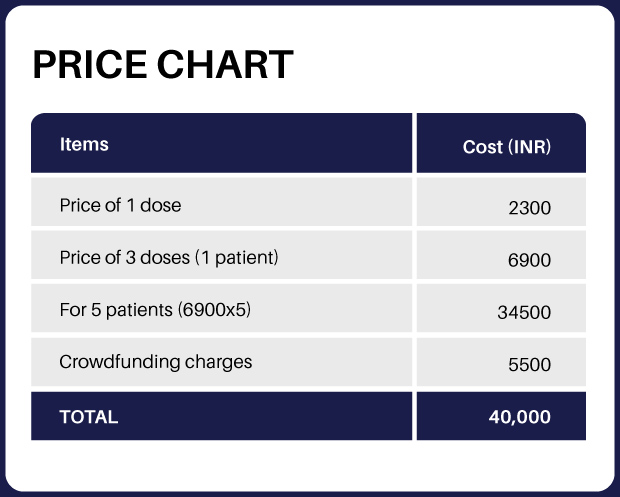Click the TOTAL row label
This screenshot has width=620, height=497.
[x=89, y=417]
